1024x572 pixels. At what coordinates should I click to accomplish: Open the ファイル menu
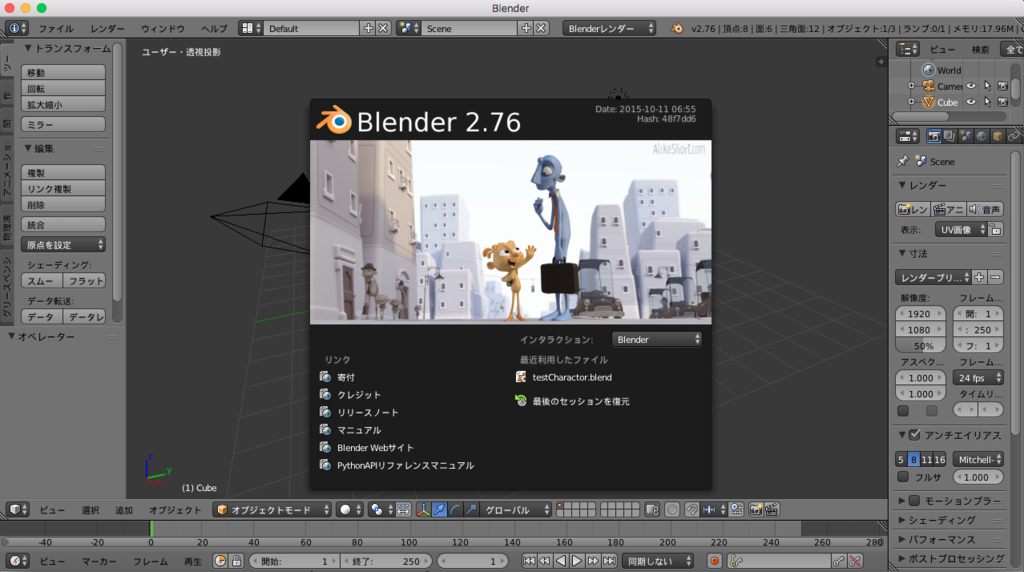pos(56,29)
